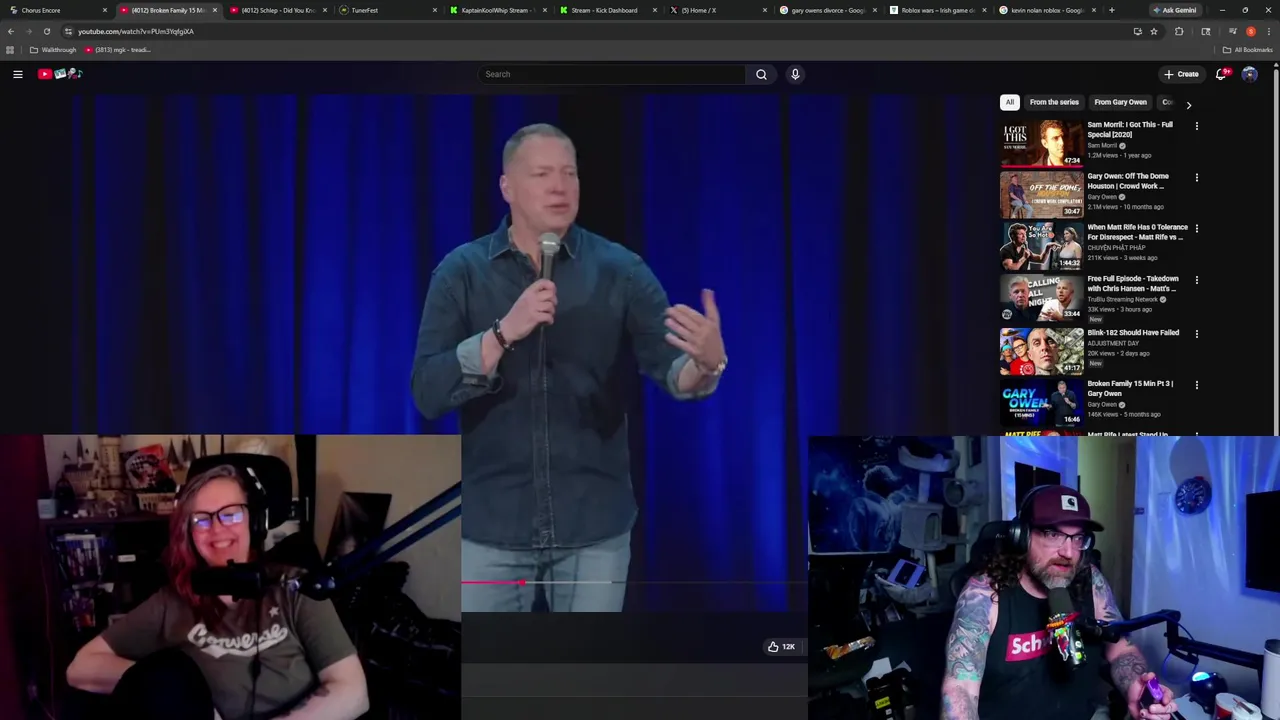The image size is (1280, 720).
Task: Open Gary Owen 16:46 video thumbnail
Action: pos(1041,402)
